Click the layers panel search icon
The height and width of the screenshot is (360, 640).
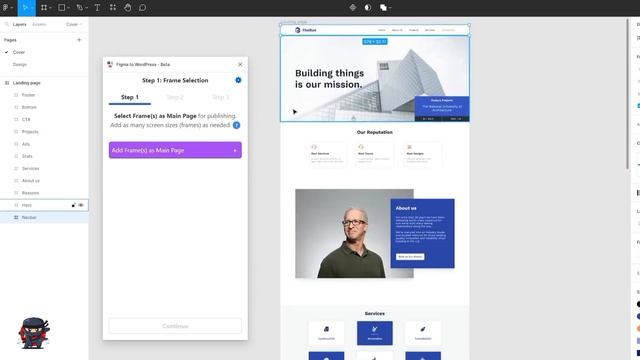(x=7, y=24)
